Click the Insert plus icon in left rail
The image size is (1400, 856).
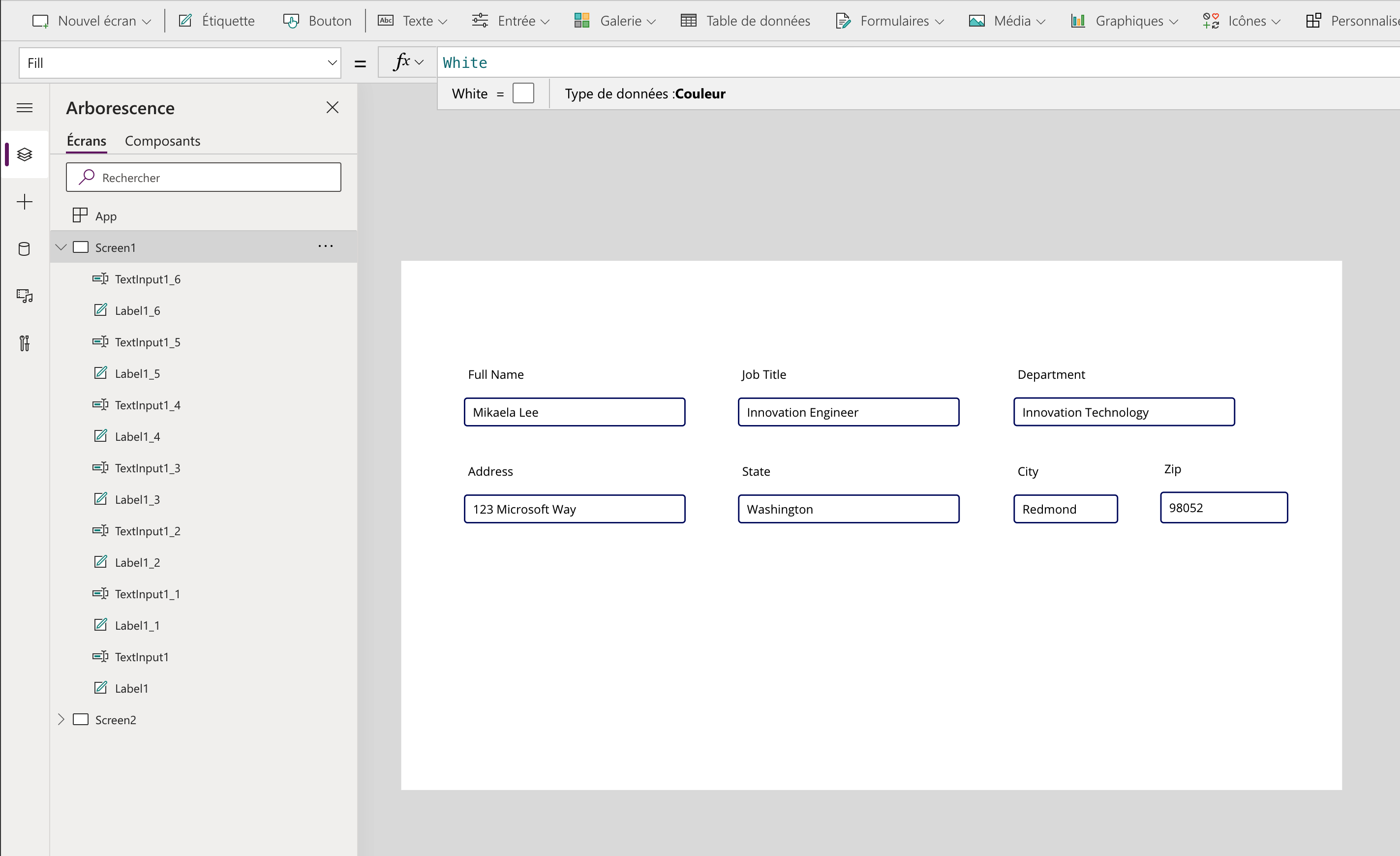25,202
